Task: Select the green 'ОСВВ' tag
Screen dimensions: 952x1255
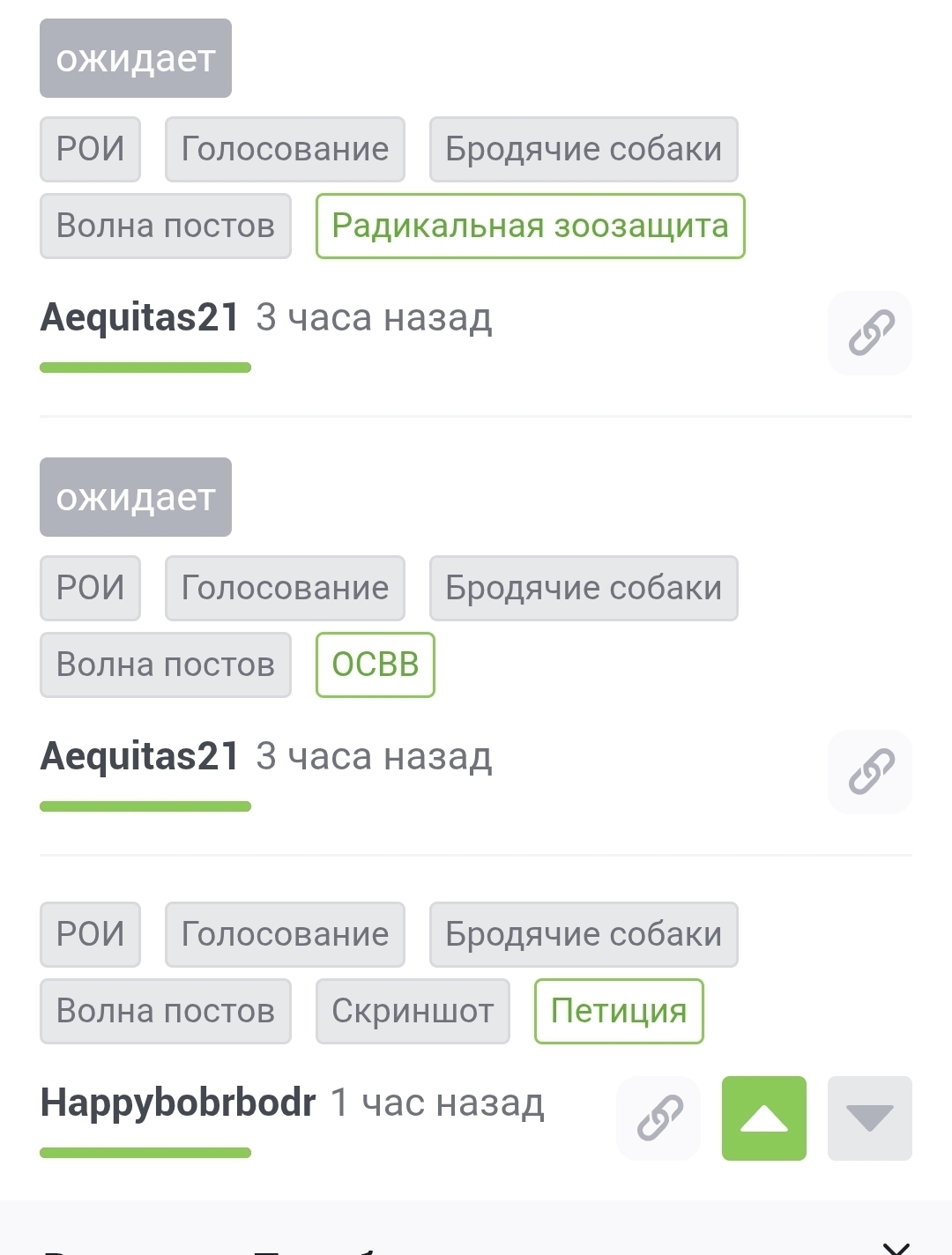Action: pyautogui.click(x=375, y=665)
